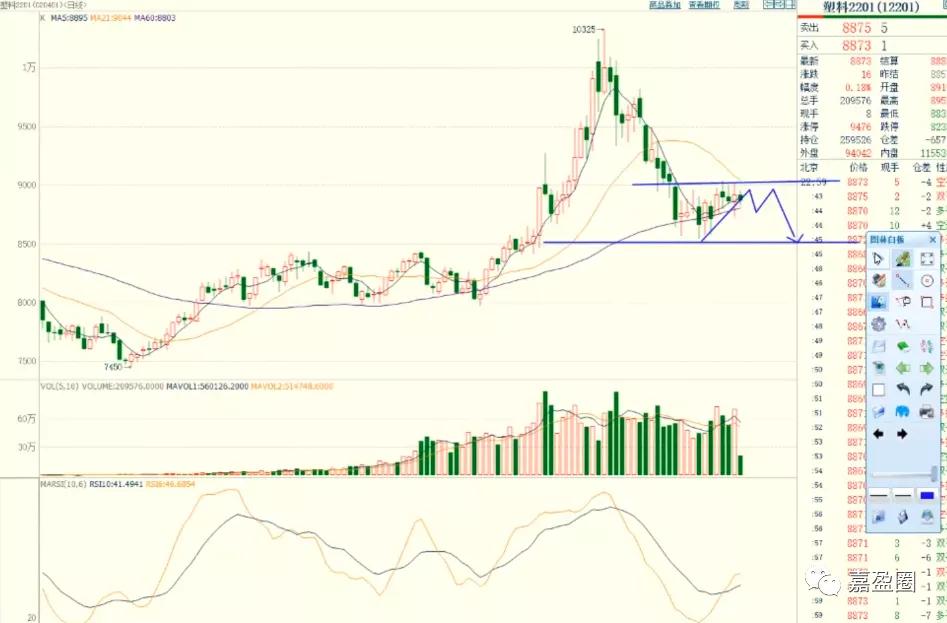The image size is (947, 623).
Task: Click the first link above the chart
Action: [664, 5]
